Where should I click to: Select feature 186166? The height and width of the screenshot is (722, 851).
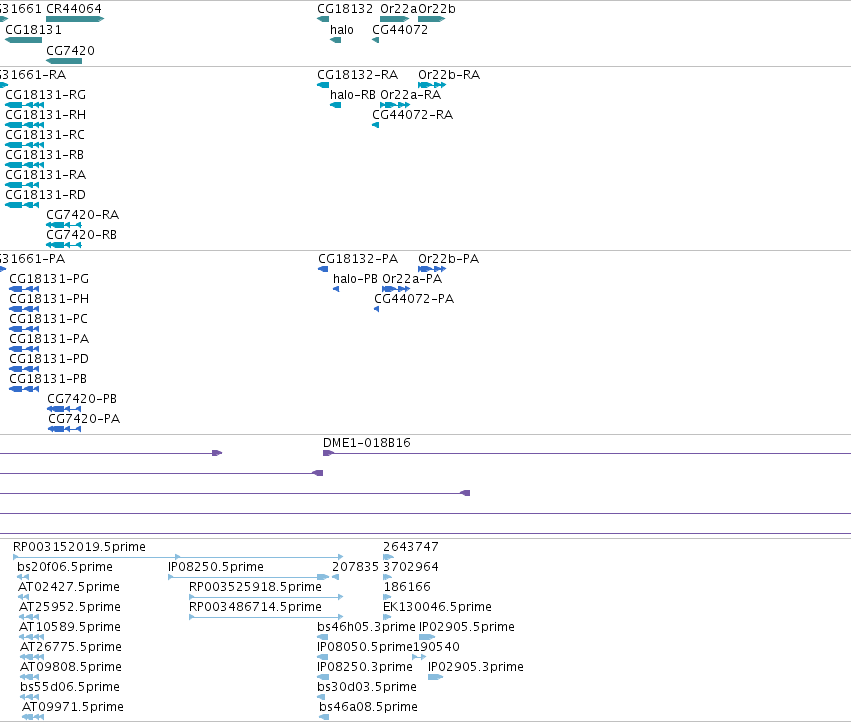pyautogui.click(x=407, y=587)
